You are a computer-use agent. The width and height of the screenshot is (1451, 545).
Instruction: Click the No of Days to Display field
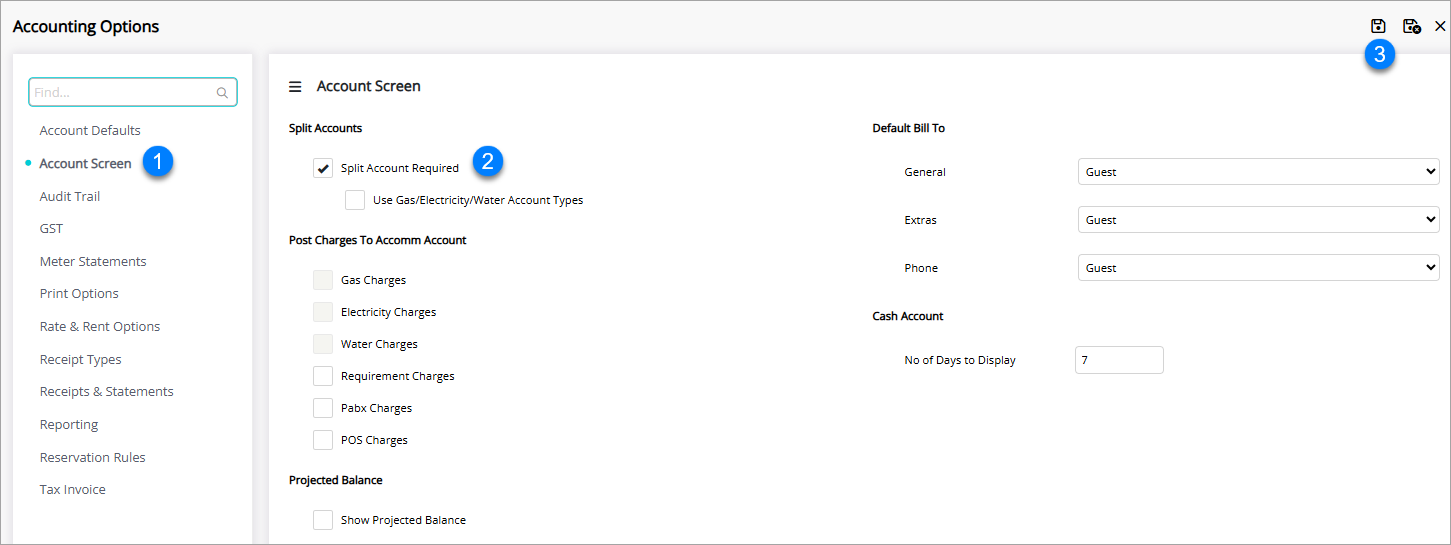(1118, 360)
